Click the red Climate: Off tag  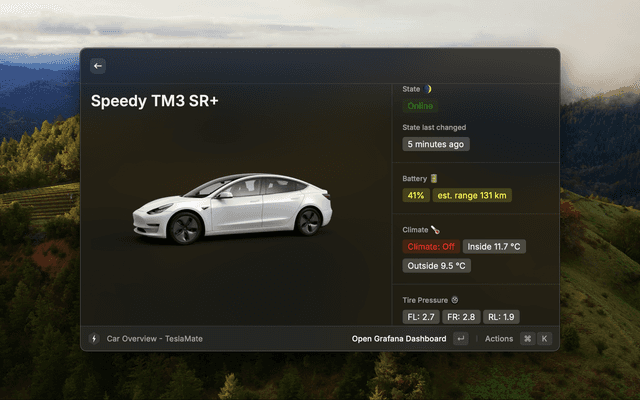point(430,247)
